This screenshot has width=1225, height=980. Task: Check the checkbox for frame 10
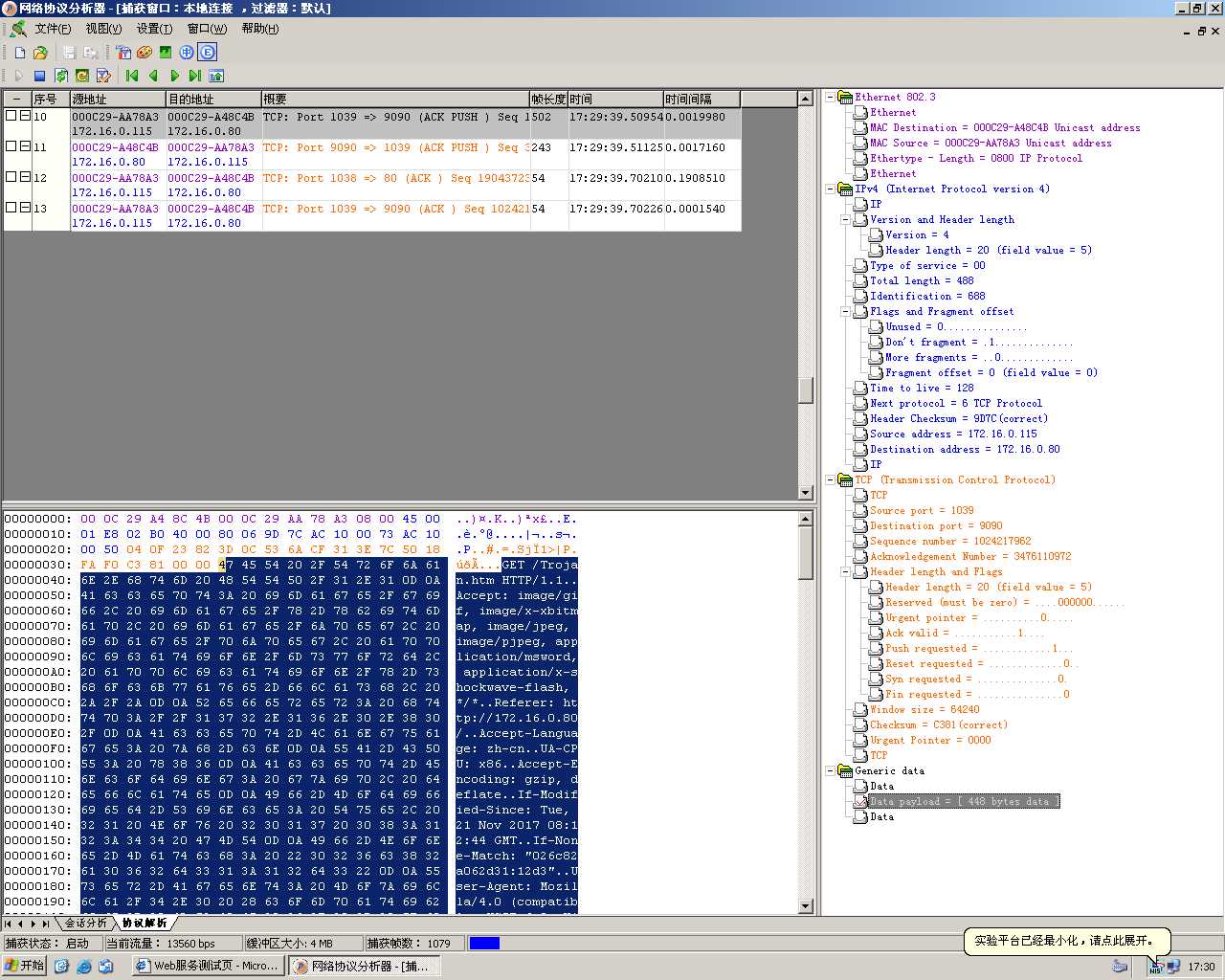11,116
